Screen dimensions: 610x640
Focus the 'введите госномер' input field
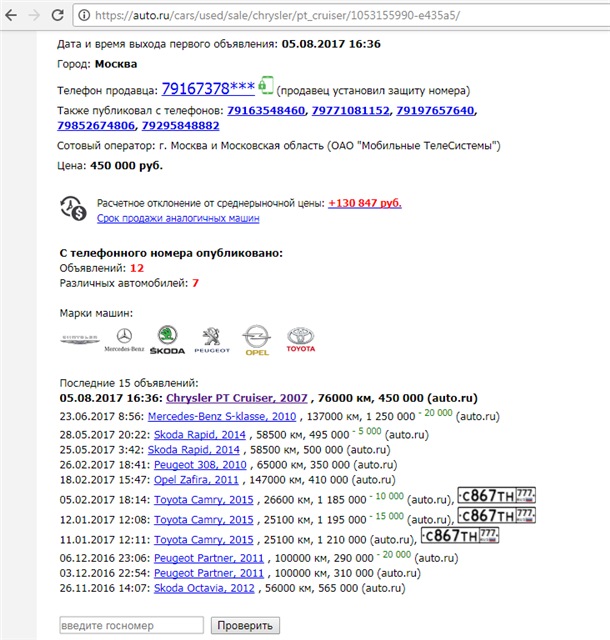pos(131,625)
